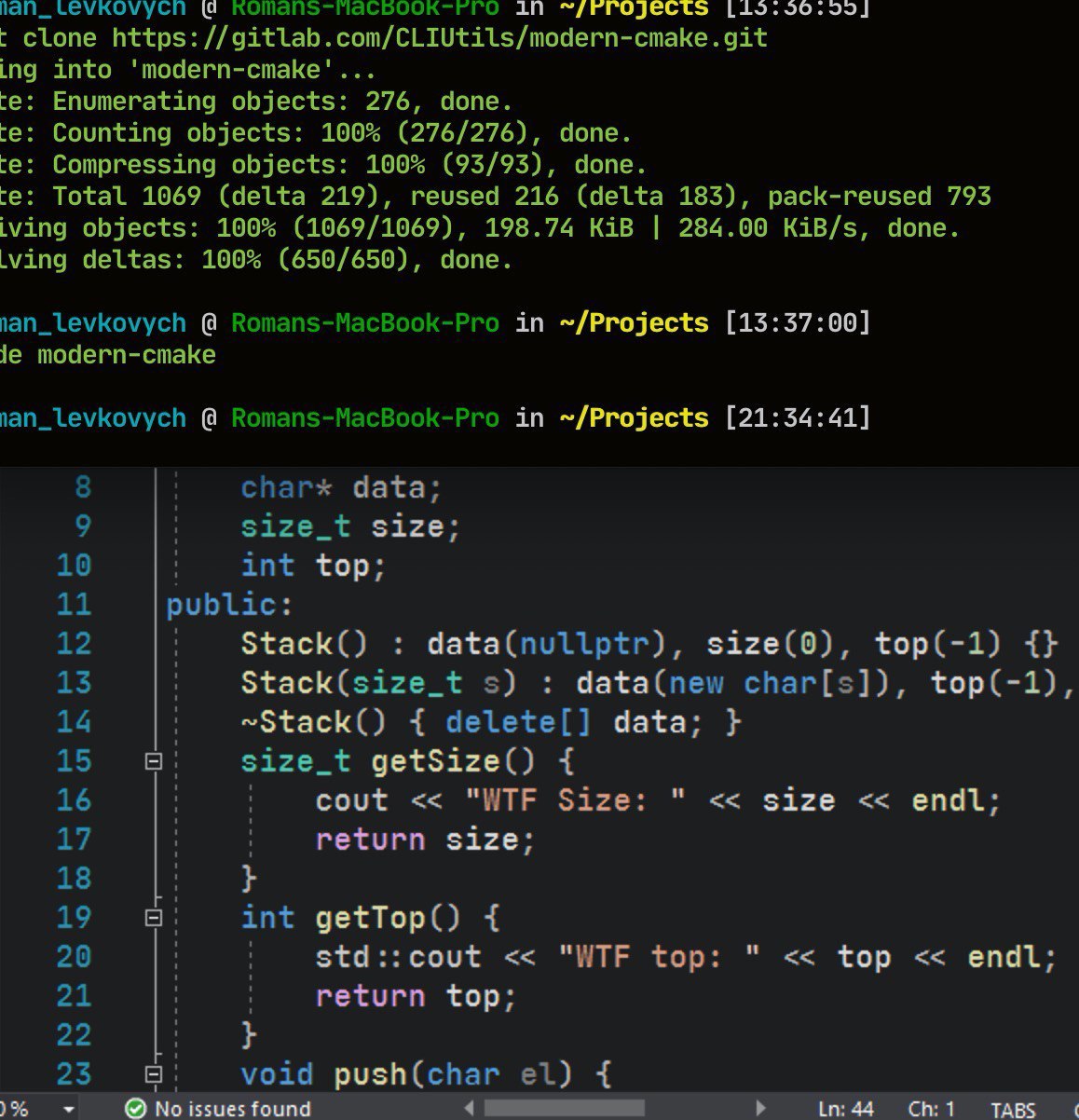
Task: Click the 'public:' access specifier
Action: point(229,605)
